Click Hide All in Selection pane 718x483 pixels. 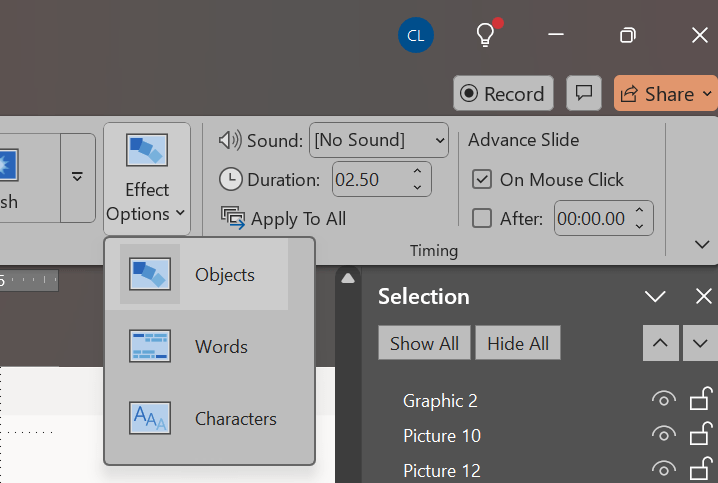pos(518,343)
